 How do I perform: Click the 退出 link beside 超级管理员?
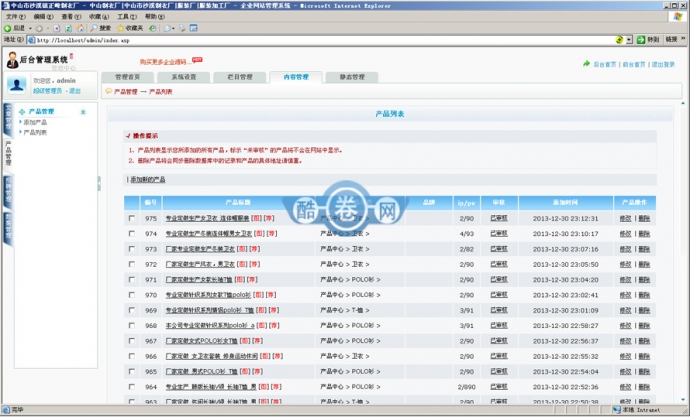pos(75,91)
